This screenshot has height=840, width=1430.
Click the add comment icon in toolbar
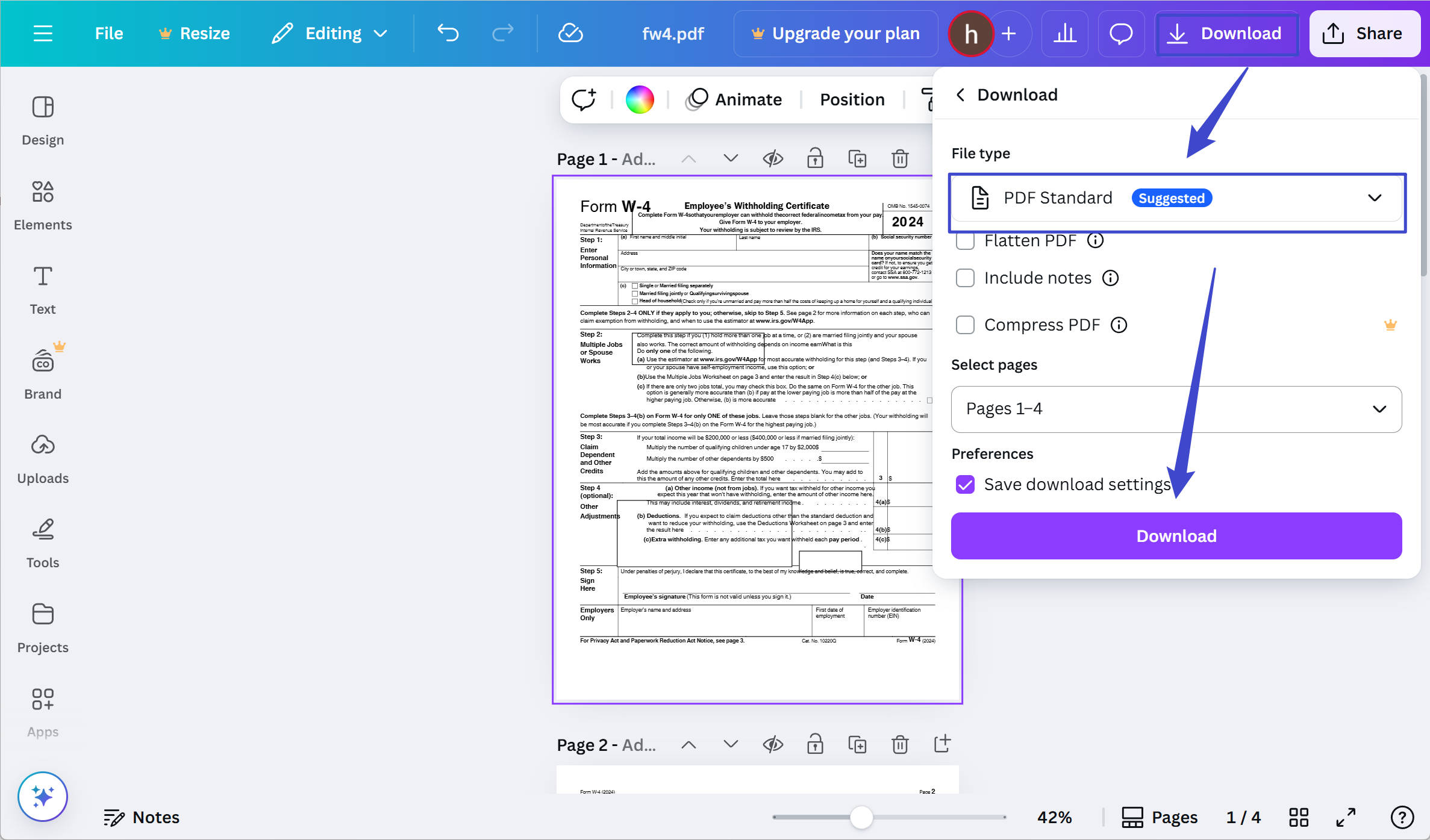[x=584, y=99]
